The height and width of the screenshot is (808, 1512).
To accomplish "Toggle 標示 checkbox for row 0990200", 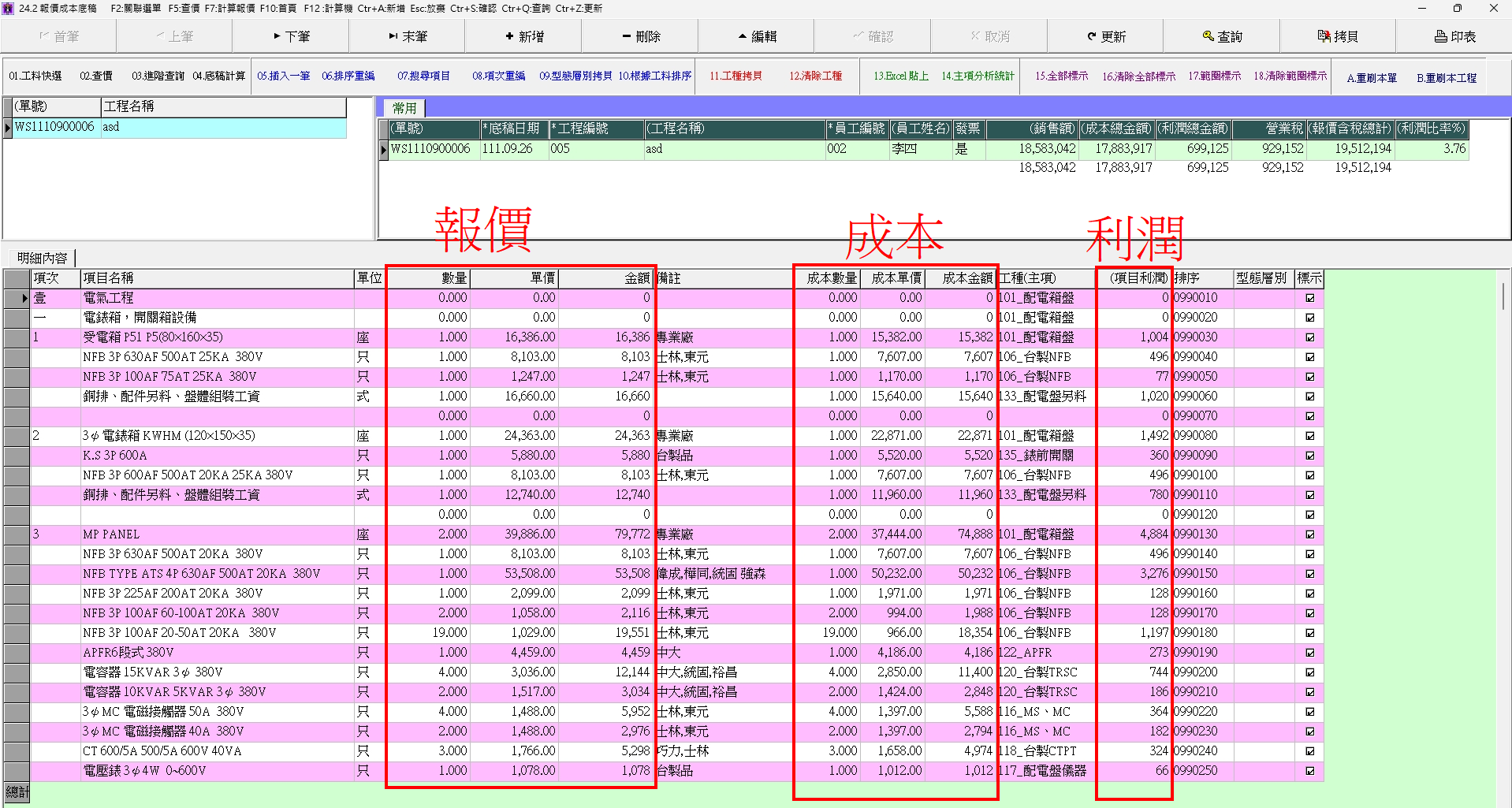I will click(x=1310, y=672).
